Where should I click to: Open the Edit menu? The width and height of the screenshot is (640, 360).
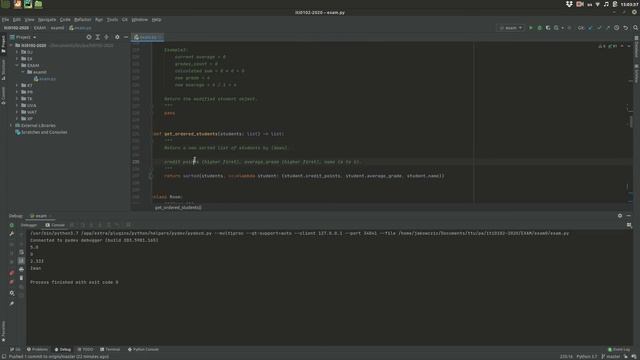[17, 20]
